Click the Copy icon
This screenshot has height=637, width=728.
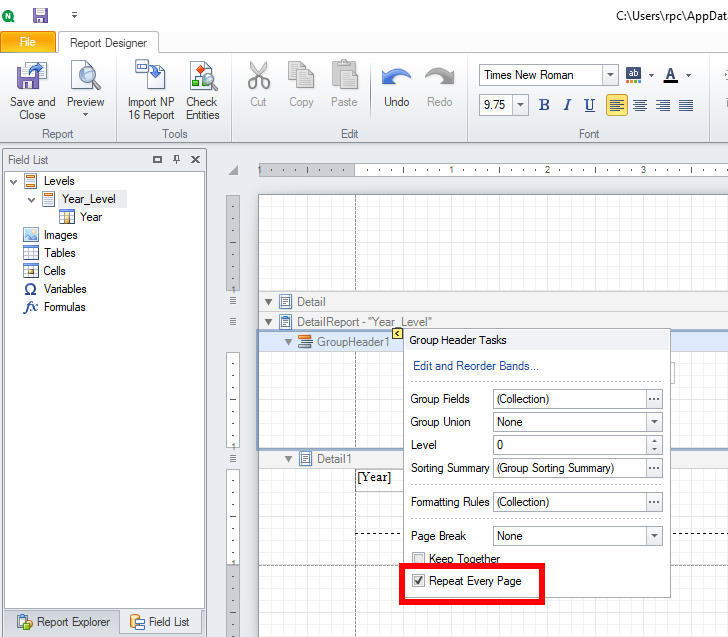pos(301,75)
